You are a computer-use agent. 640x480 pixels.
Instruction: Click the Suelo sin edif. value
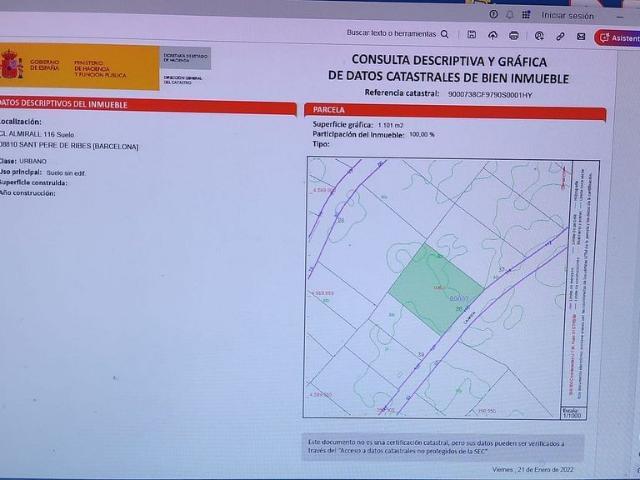pos(66,173)
